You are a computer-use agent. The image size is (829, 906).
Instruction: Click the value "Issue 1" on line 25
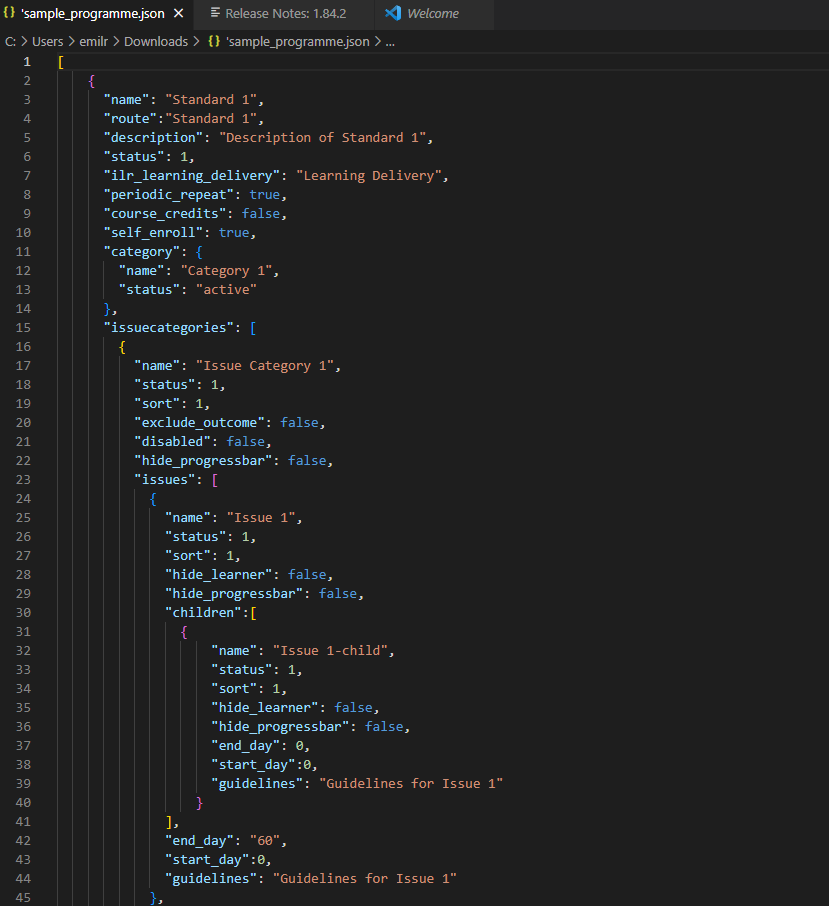click(261, 518)
